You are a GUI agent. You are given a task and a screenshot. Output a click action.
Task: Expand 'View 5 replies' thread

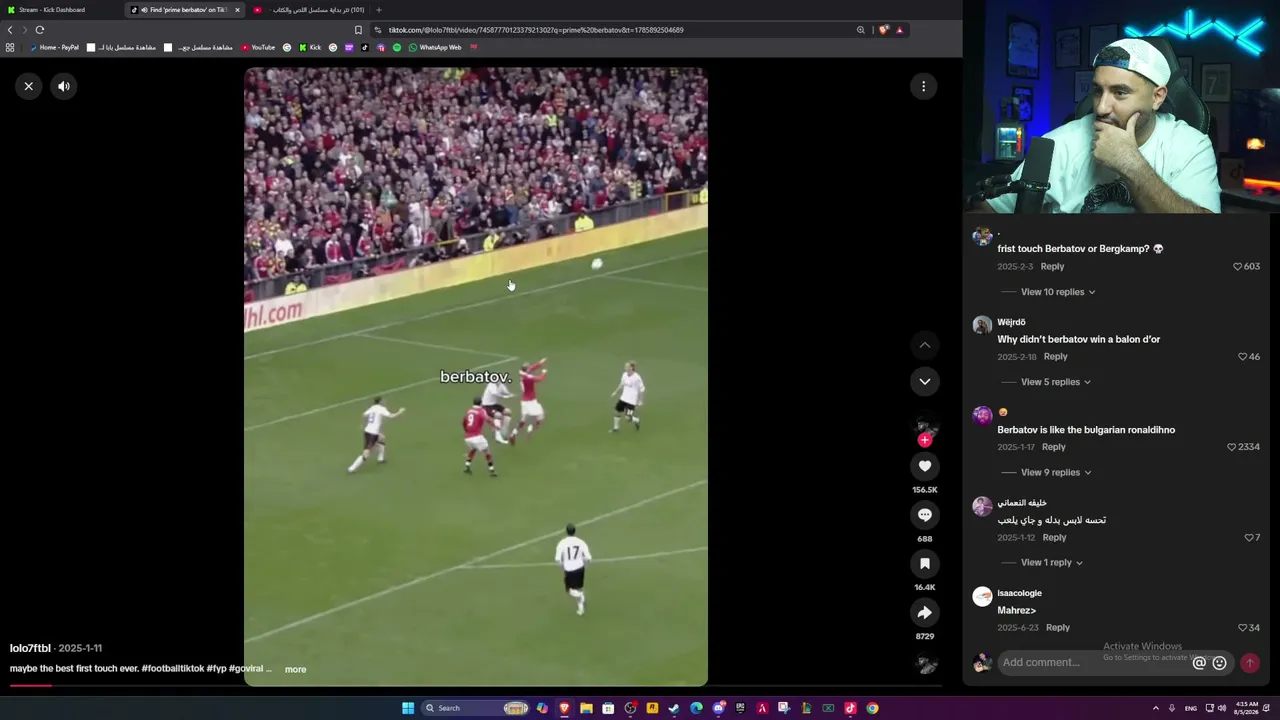click(x=1056, y=382)
